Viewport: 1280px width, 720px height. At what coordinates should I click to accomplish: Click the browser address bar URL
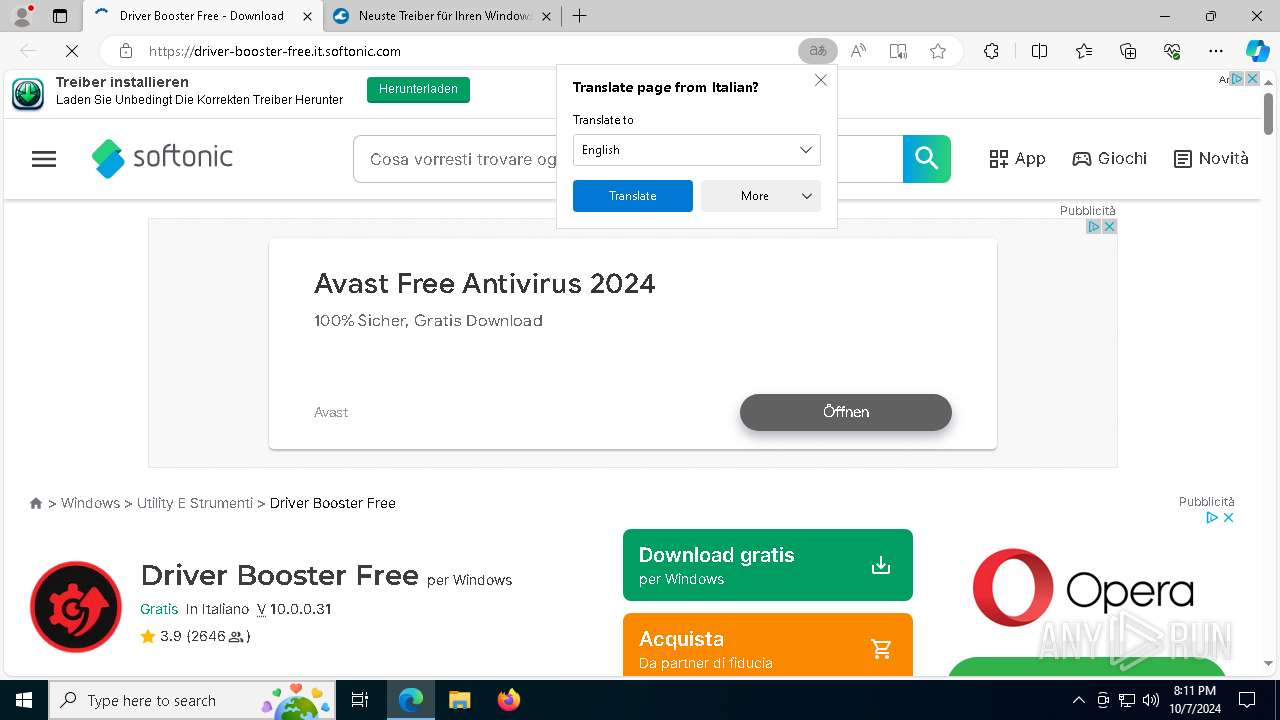pos(275,51)
